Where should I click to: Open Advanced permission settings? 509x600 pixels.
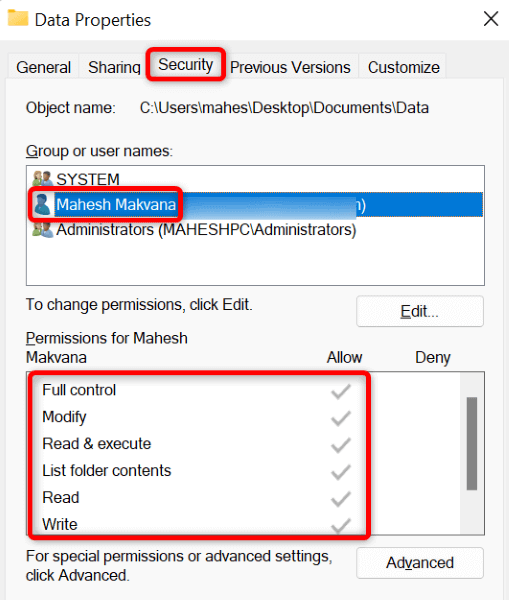click(x=420, y=563)
